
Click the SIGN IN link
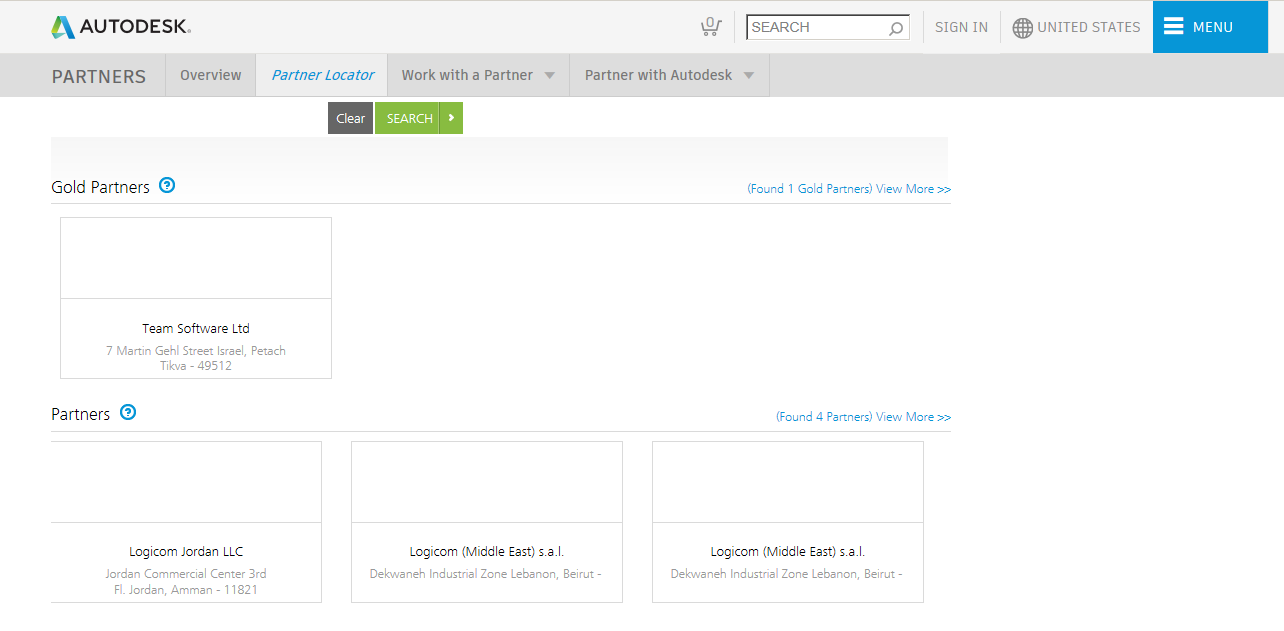961,28
